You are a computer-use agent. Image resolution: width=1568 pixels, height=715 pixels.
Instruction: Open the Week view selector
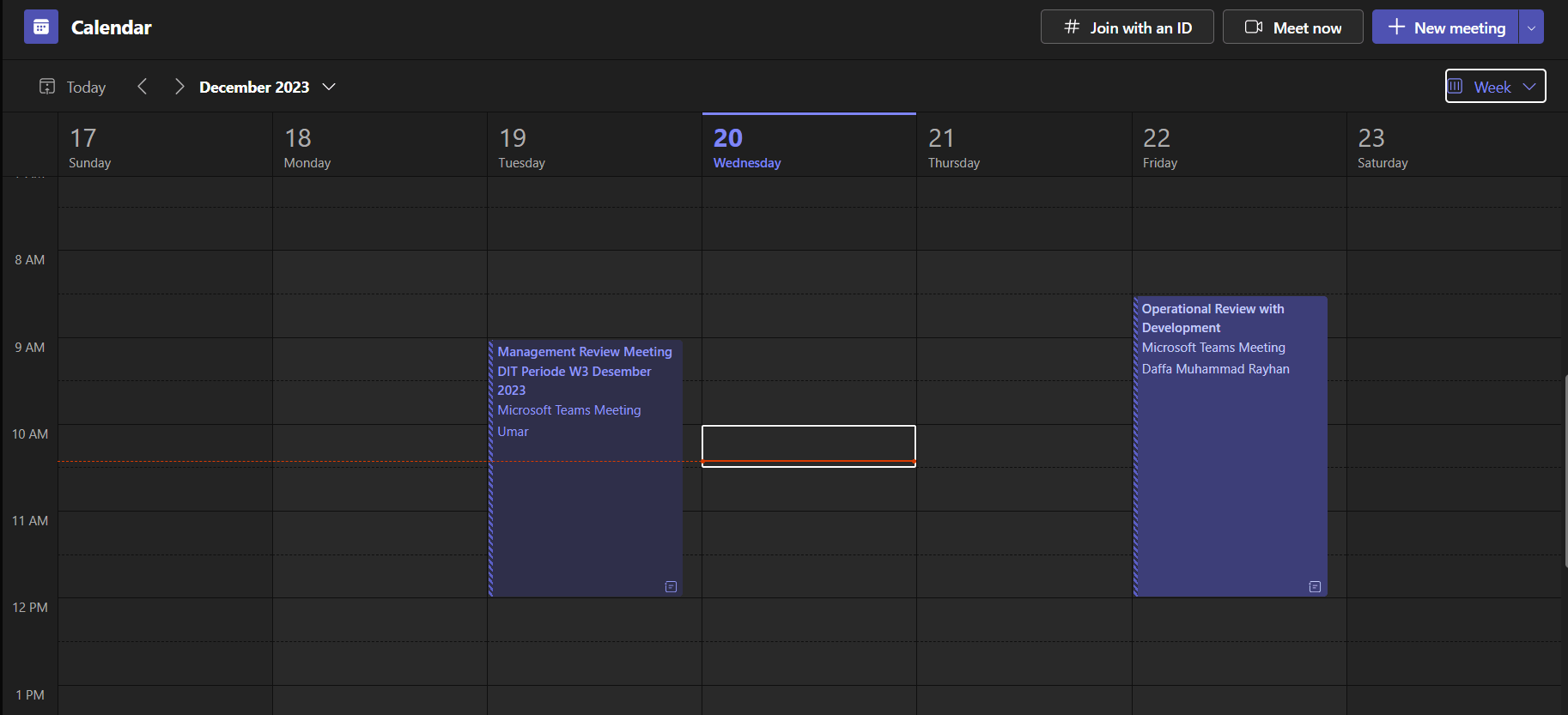(x=1496, y=86)
